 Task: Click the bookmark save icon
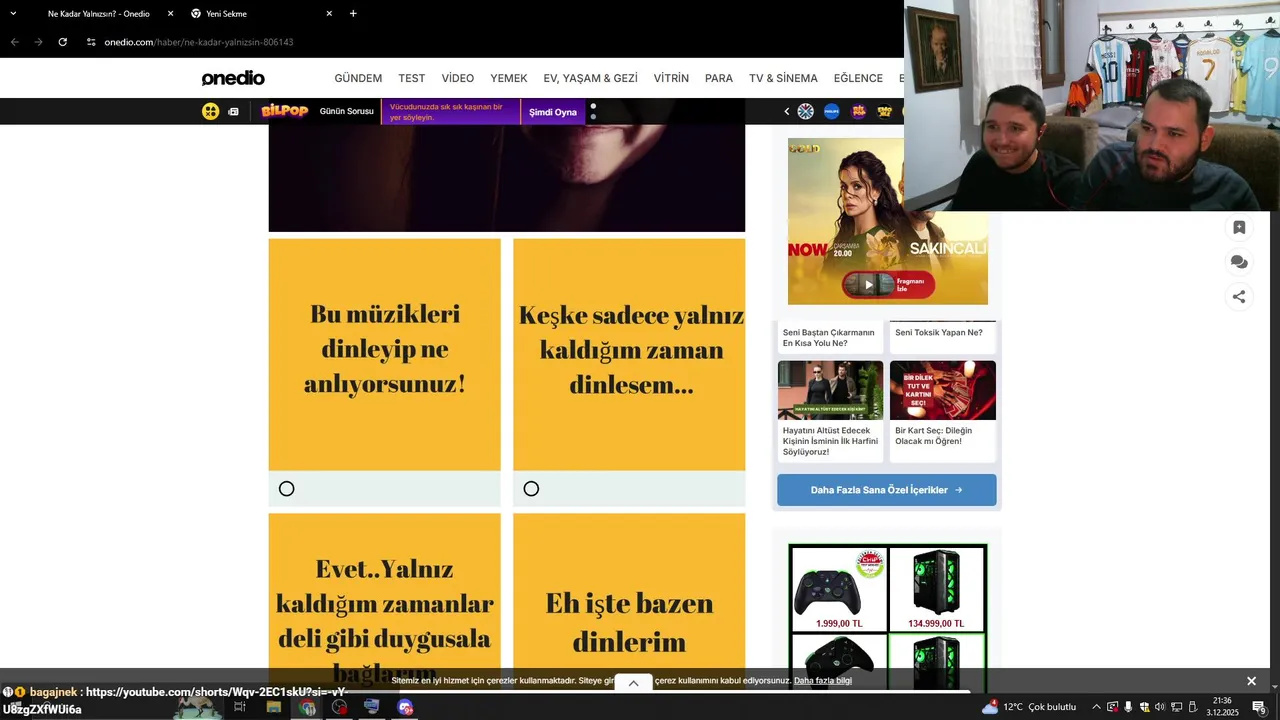(1239, 228)
